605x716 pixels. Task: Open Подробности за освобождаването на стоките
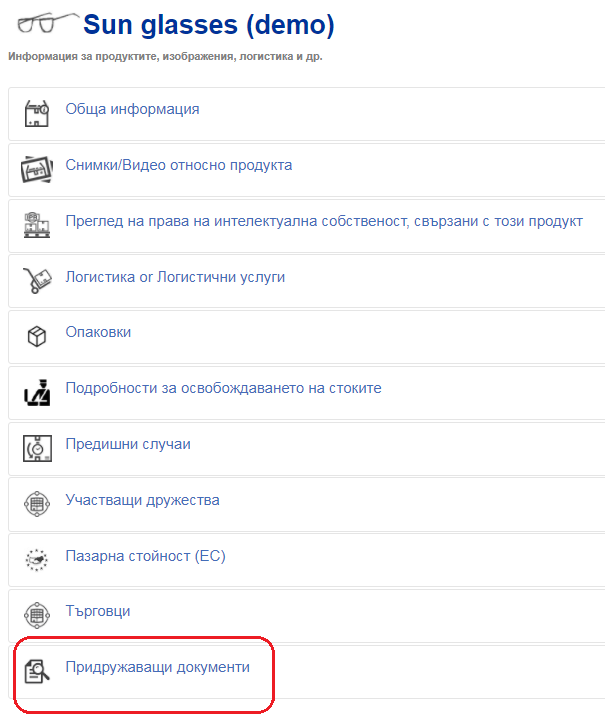pyautogui.click(x=223, y=388)
